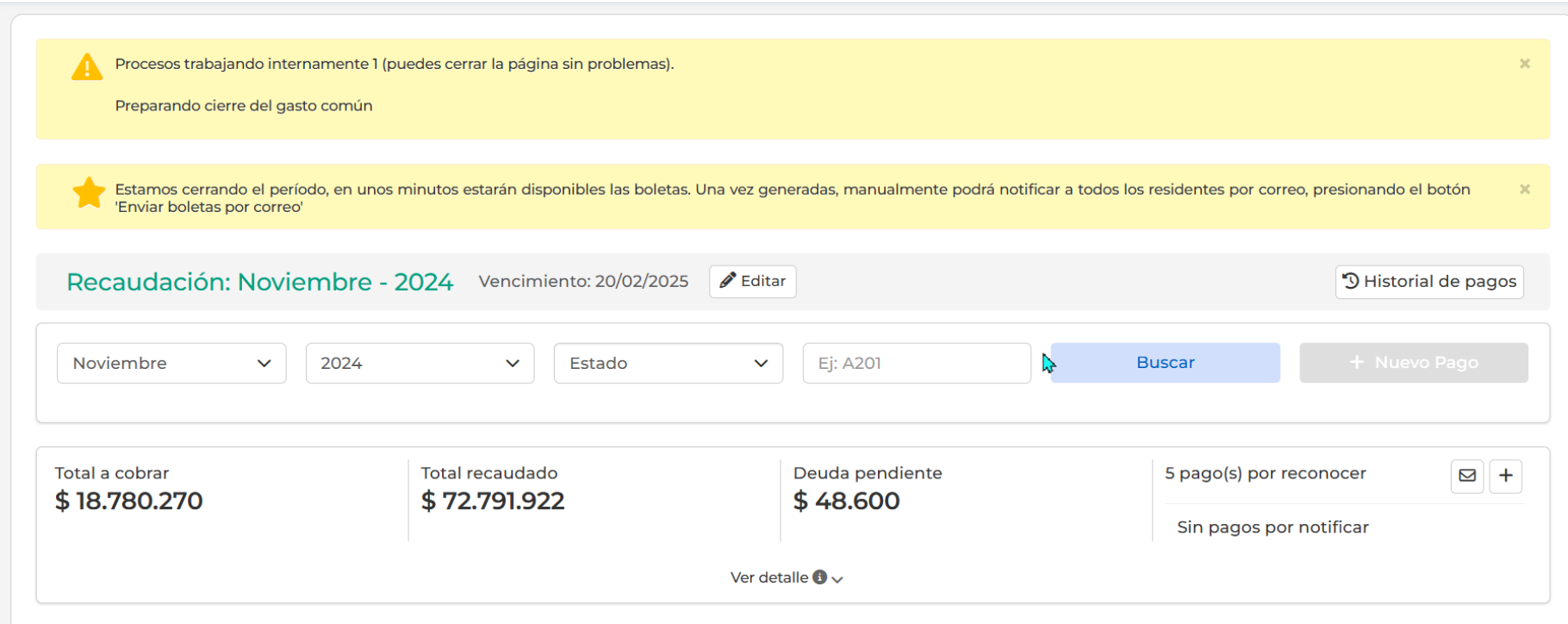Close the internal processes warning alert
This screenshot has height=624, width=1568.
[x=1524, y=64]
